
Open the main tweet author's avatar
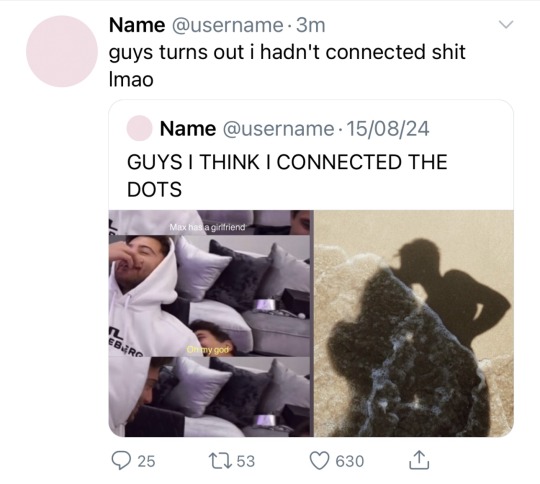click(62, 51)
